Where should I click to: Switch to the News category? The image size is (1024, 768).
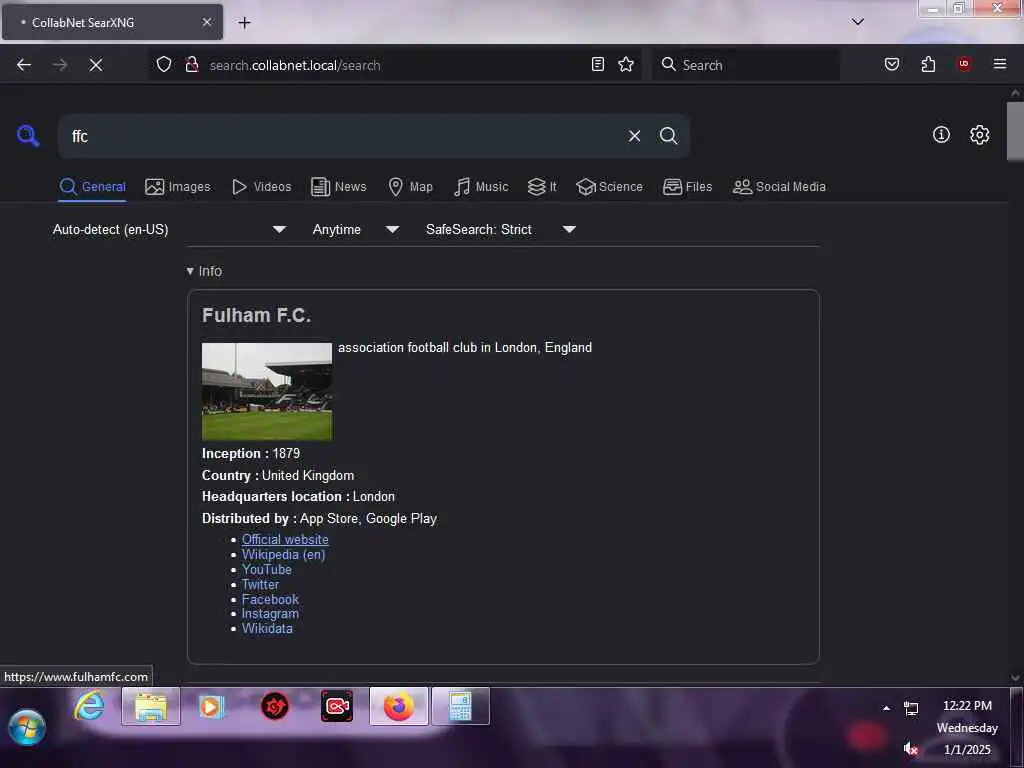coord(339,187)
